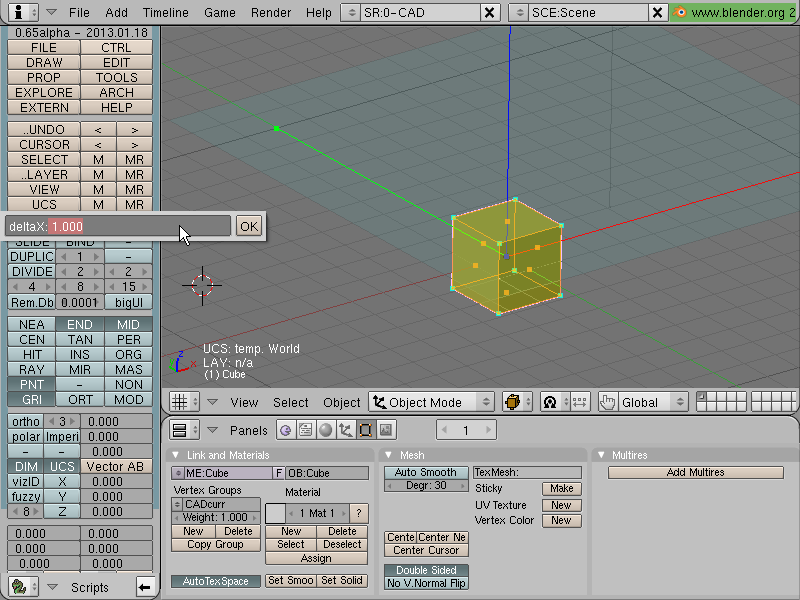Open the Timeline menu
Viewport: 800px width, 600px height.
click(165, 12)
